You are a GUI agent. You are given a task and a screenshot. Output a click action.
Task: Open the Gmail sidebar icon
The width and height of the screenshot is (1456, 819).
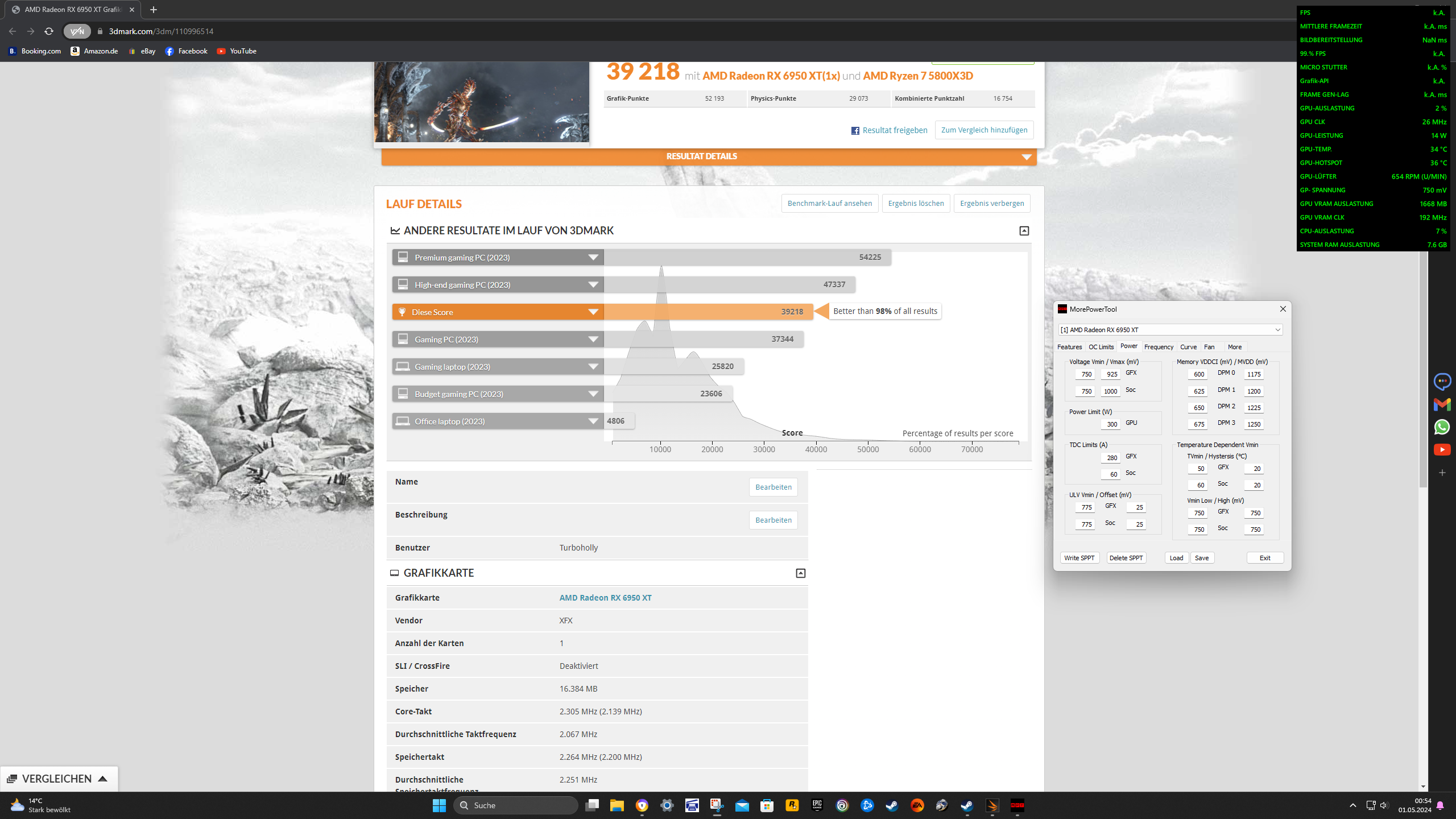click(x=1442, y=404)
